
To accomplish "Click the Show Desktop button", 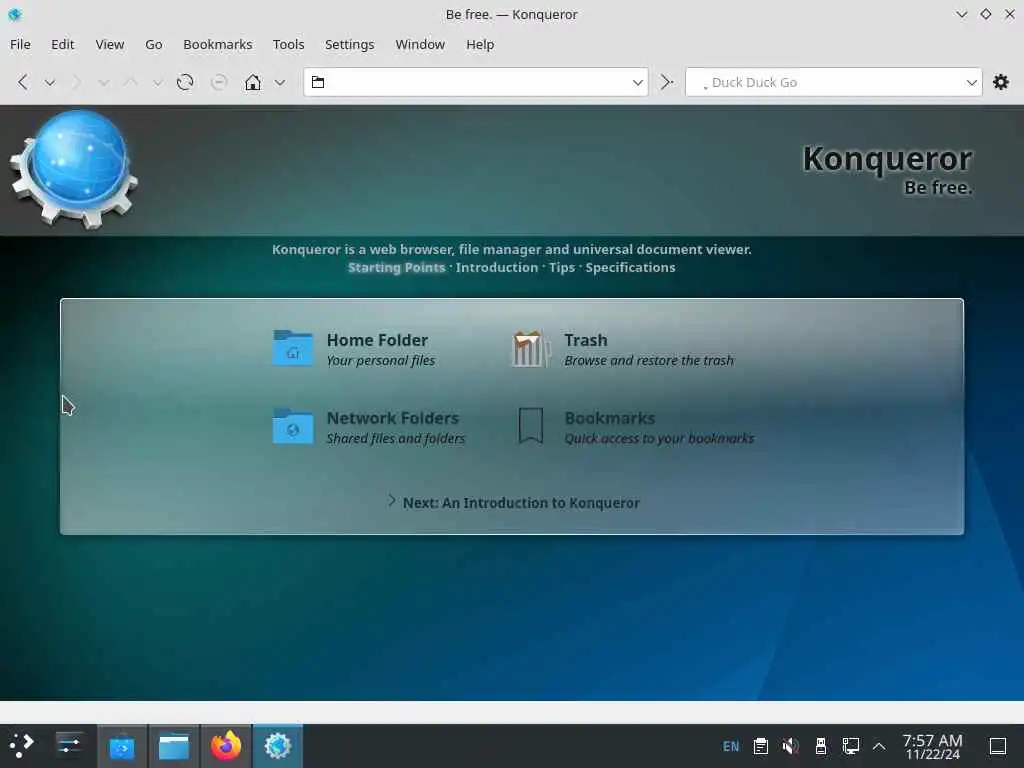I will tap(998, 746).
